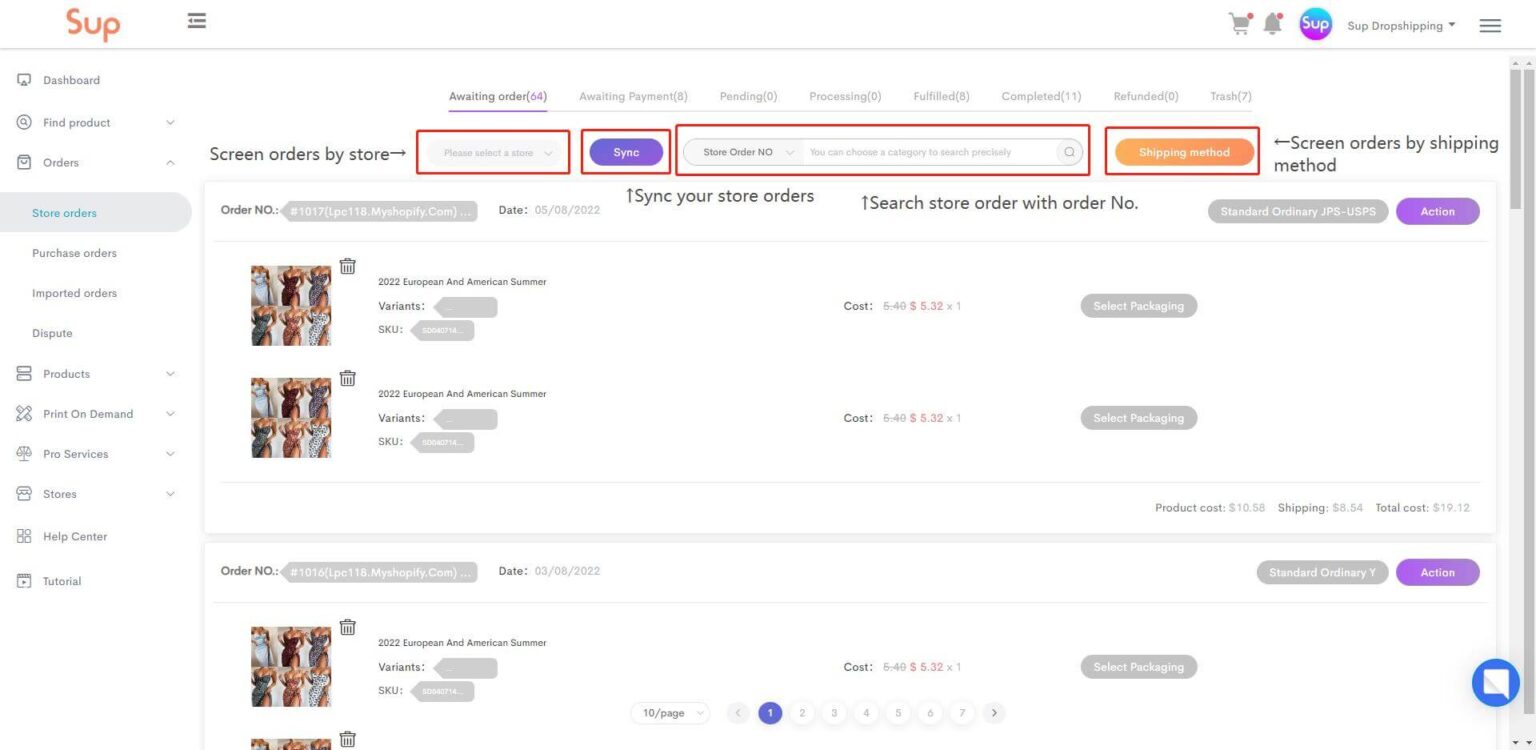The image size is (1536, 750).
Task: Navigate to page 3 of orders
Action: coord(834,712)
